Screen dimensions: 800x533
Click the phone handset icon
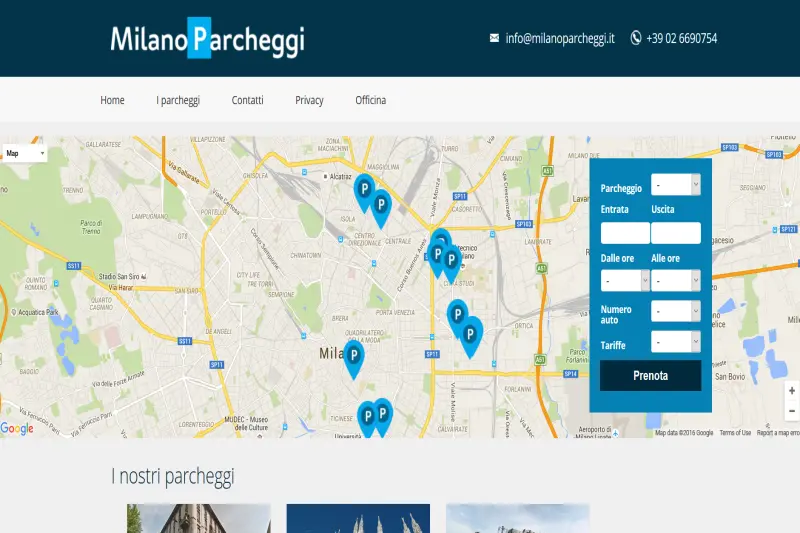[x=636, y=38]
